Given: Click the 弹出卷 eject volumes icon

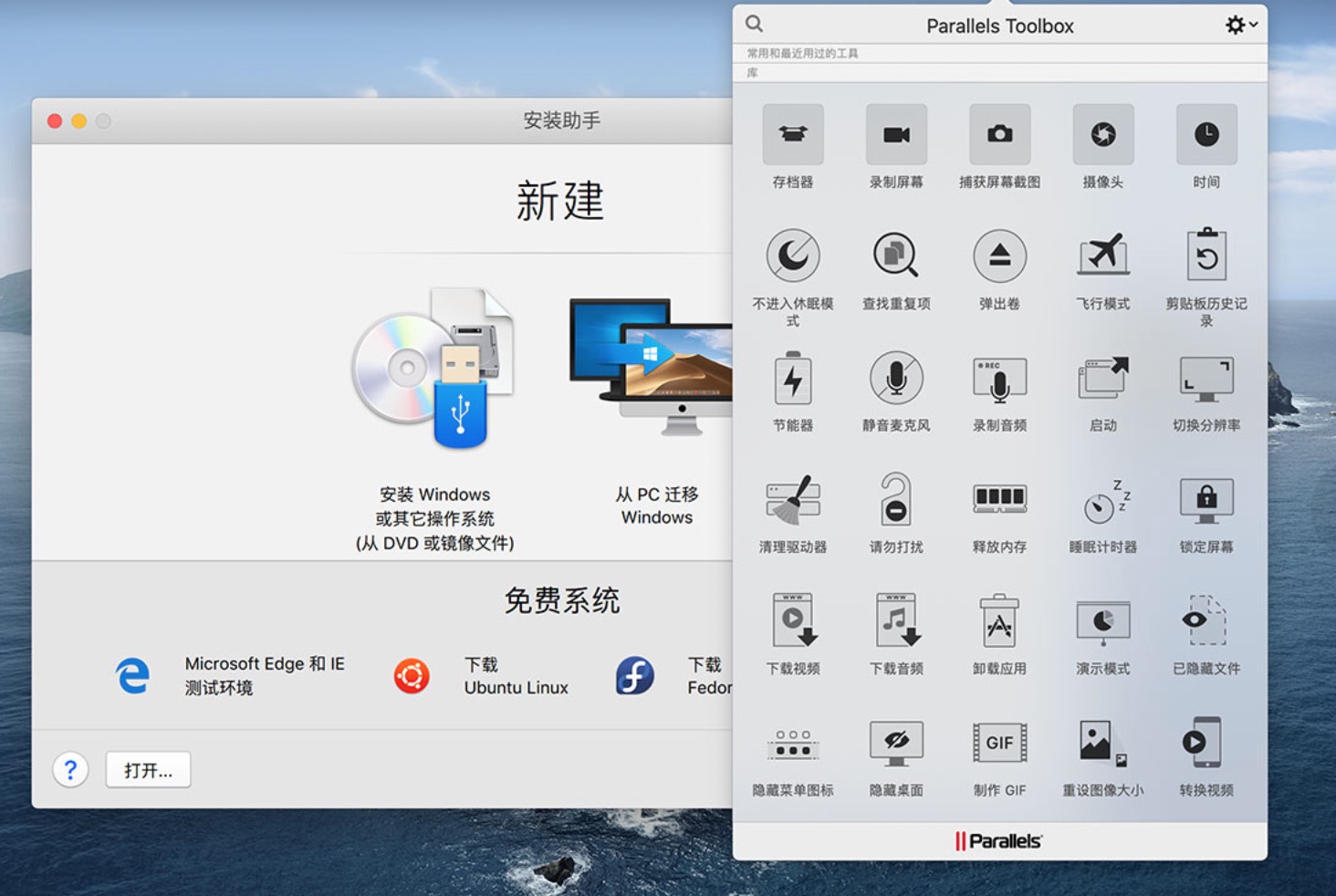Looking at the screenshot, I should (999, 255).
